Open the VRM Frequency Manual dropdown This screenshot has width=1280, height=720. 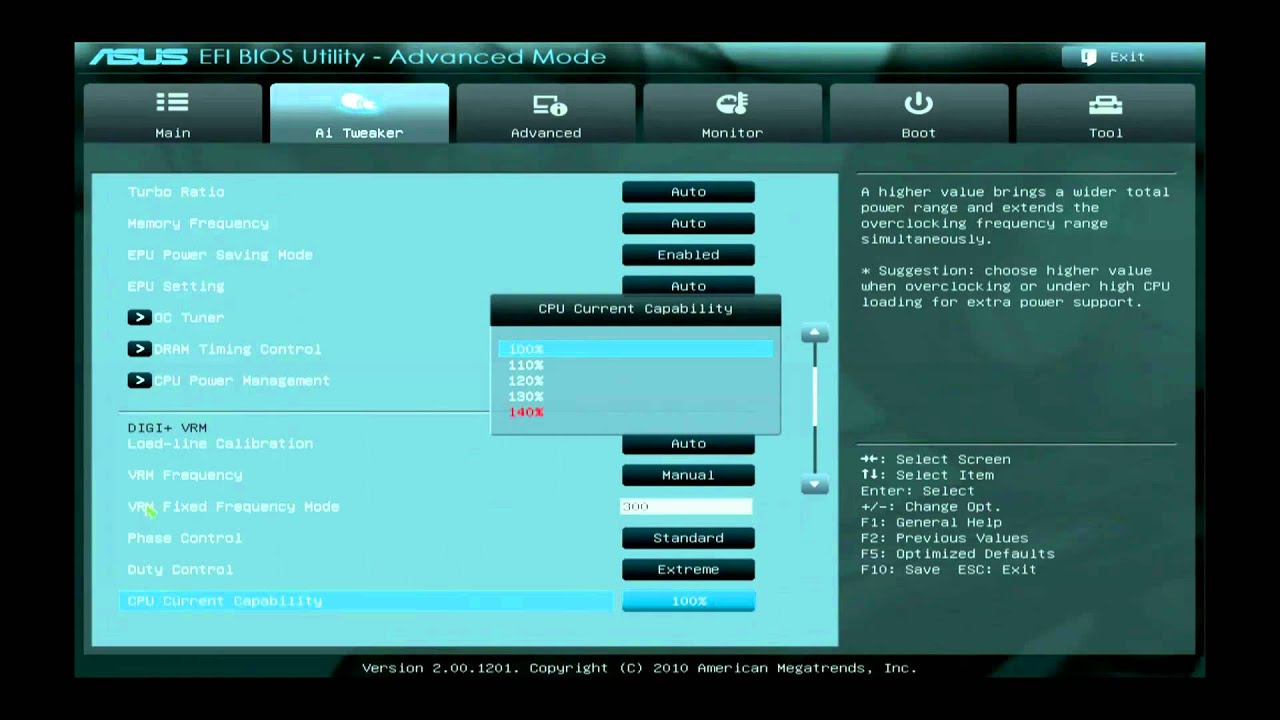point(688,475)
